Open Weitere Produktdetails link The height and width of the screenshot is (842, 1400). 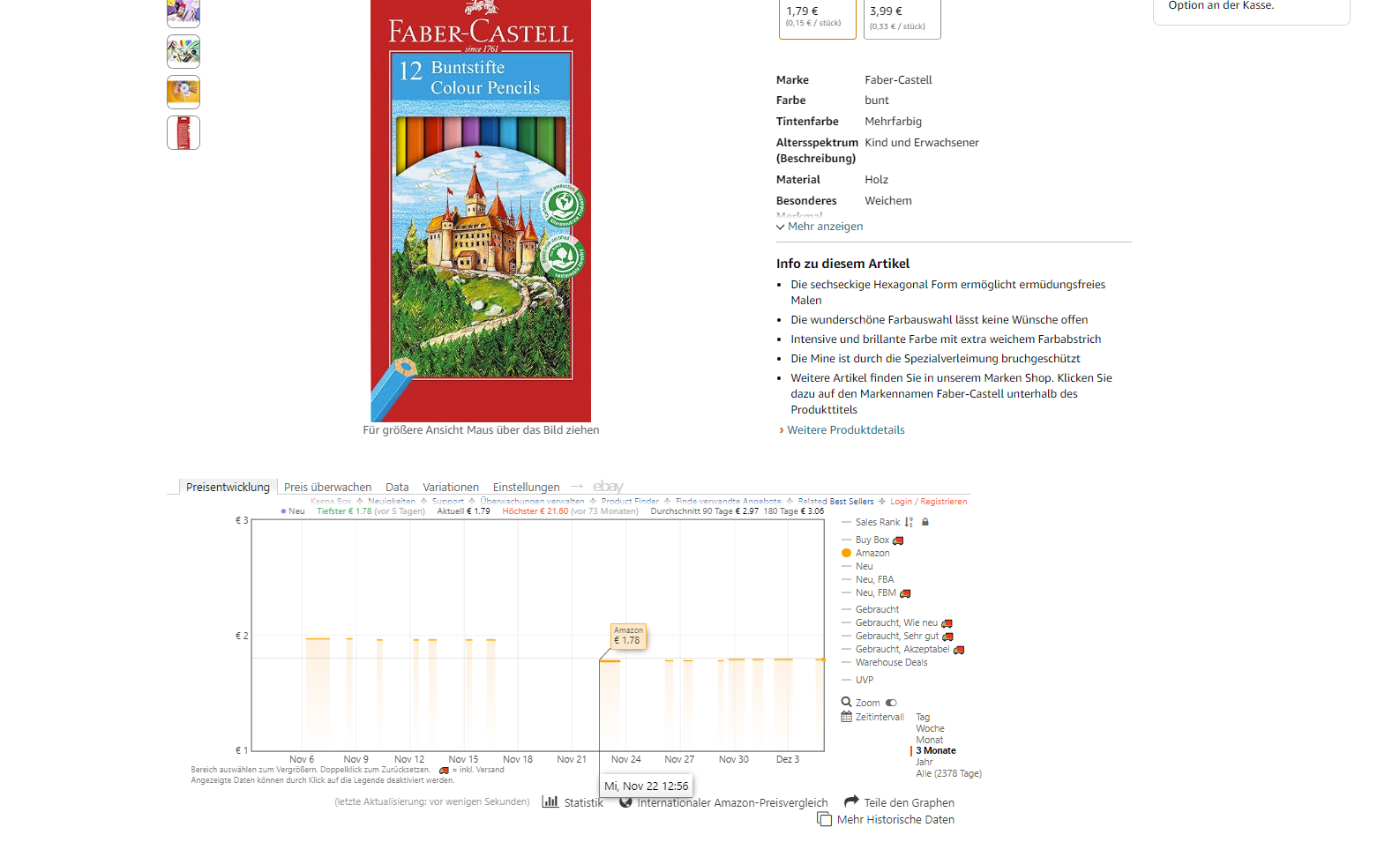845,430
